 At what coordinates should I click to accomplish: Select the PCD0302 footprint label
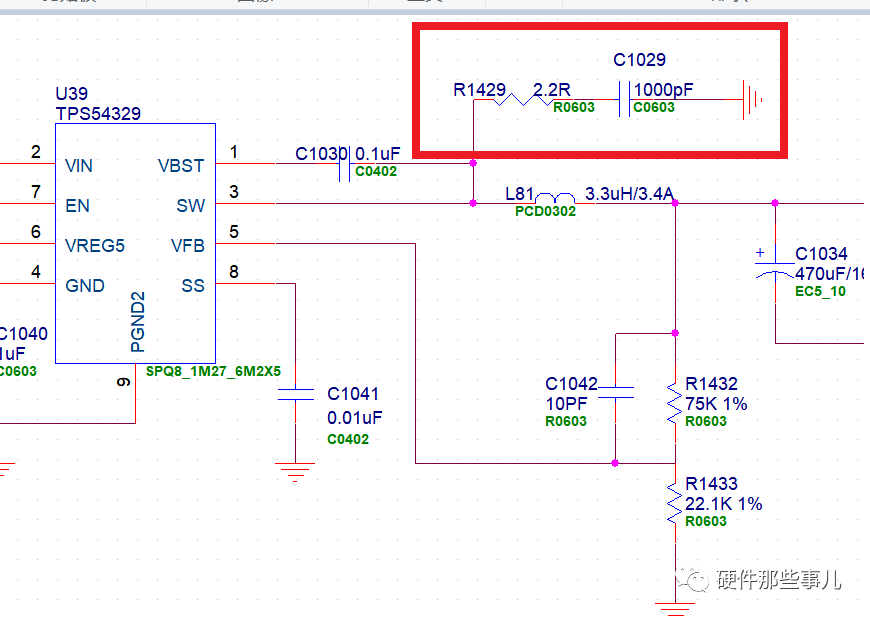(x=545, y=212)
